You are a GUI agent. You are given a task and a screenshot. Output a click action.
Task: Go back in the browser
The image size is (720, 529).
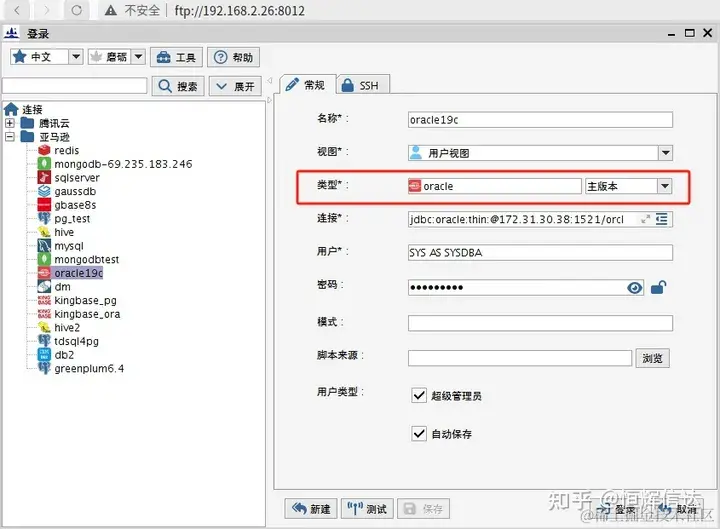[17, 10]
